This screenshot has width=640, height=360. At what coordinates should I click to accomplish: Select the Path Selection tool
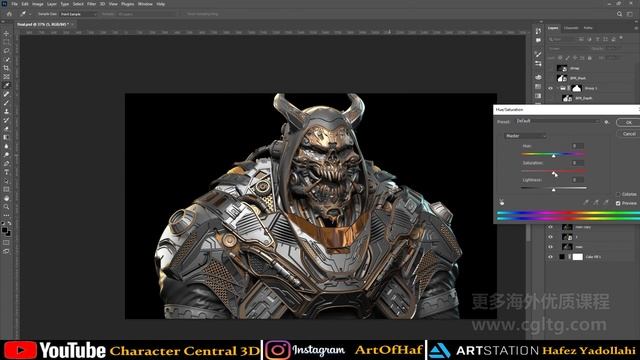click(x=6, y=181)
